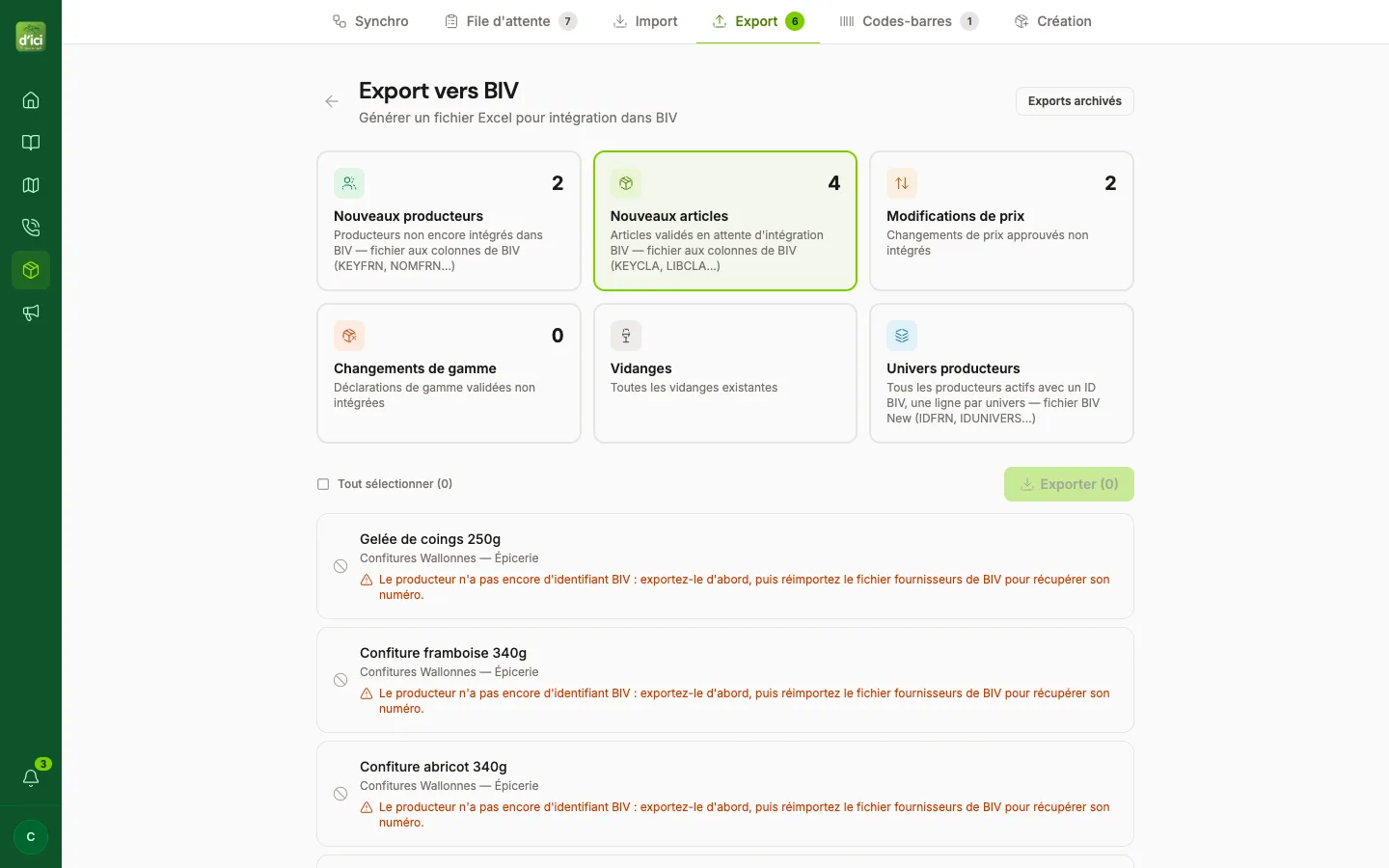Image resolution: width=1389 pixels, height=868 pixels.
Task: Click the Vidanges bottle icon
Action: [626, 336]
